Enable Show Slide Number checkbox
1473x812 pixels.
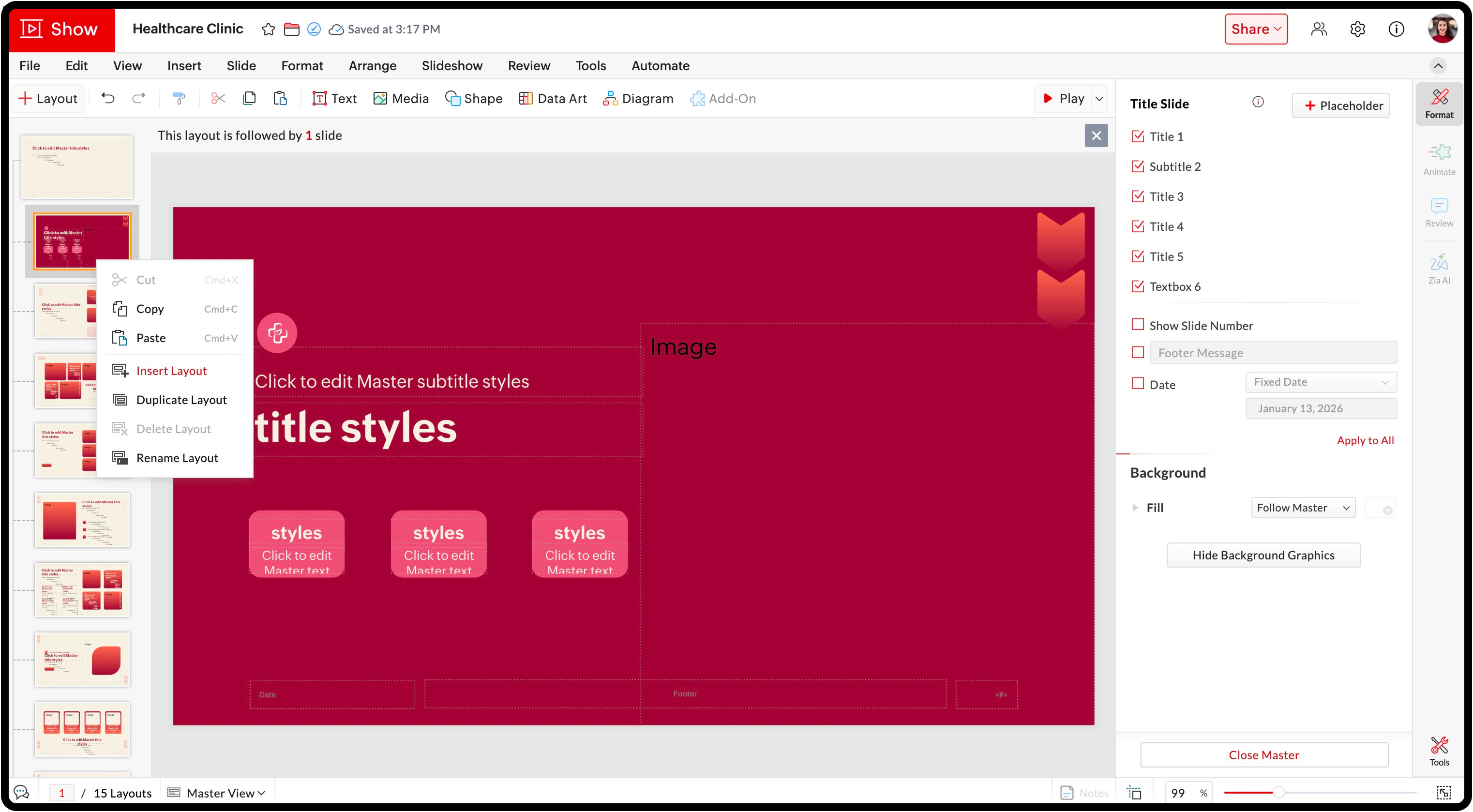[1138, 325]
